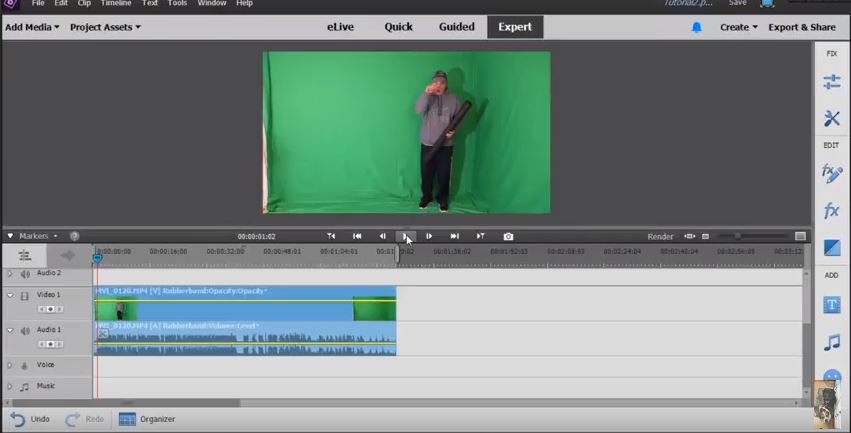Click zoom out icon beside slider
851x433 pixels.
(706, 236)
